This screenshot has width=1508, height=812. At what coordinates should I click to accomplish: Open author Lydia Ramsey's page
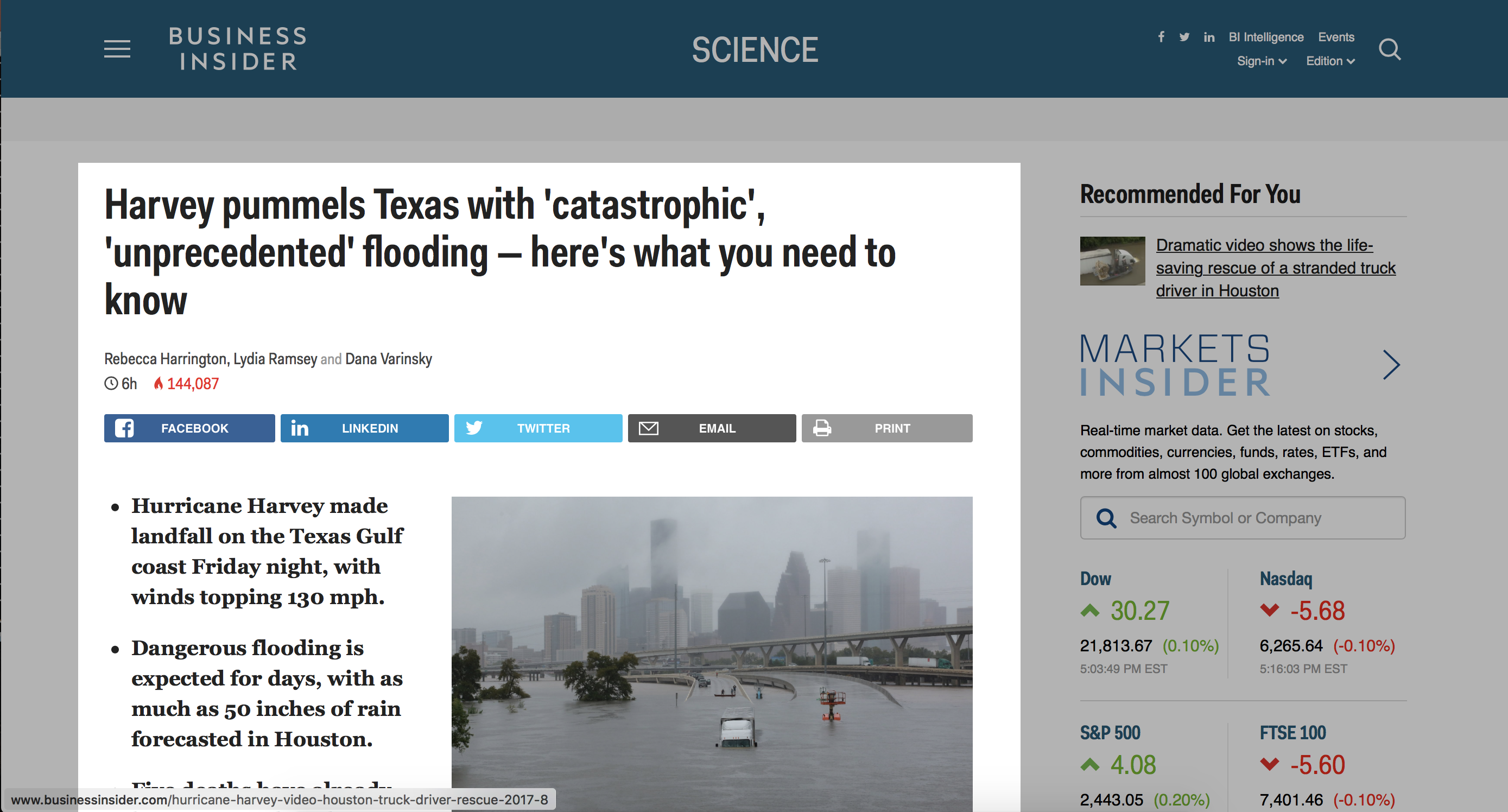(275, 359)
